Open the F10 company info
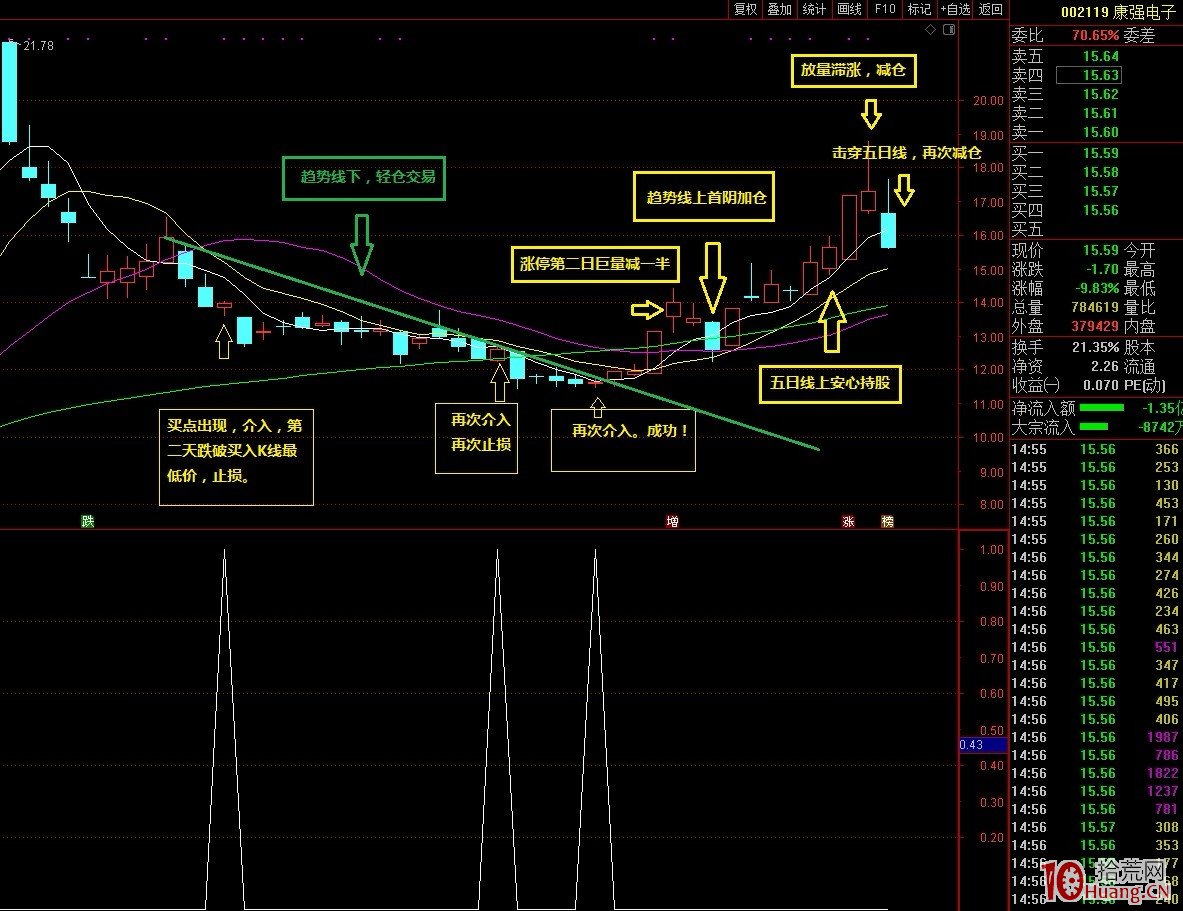The height and width of the screenshot is (911, 1183). [x=885, y=9]
